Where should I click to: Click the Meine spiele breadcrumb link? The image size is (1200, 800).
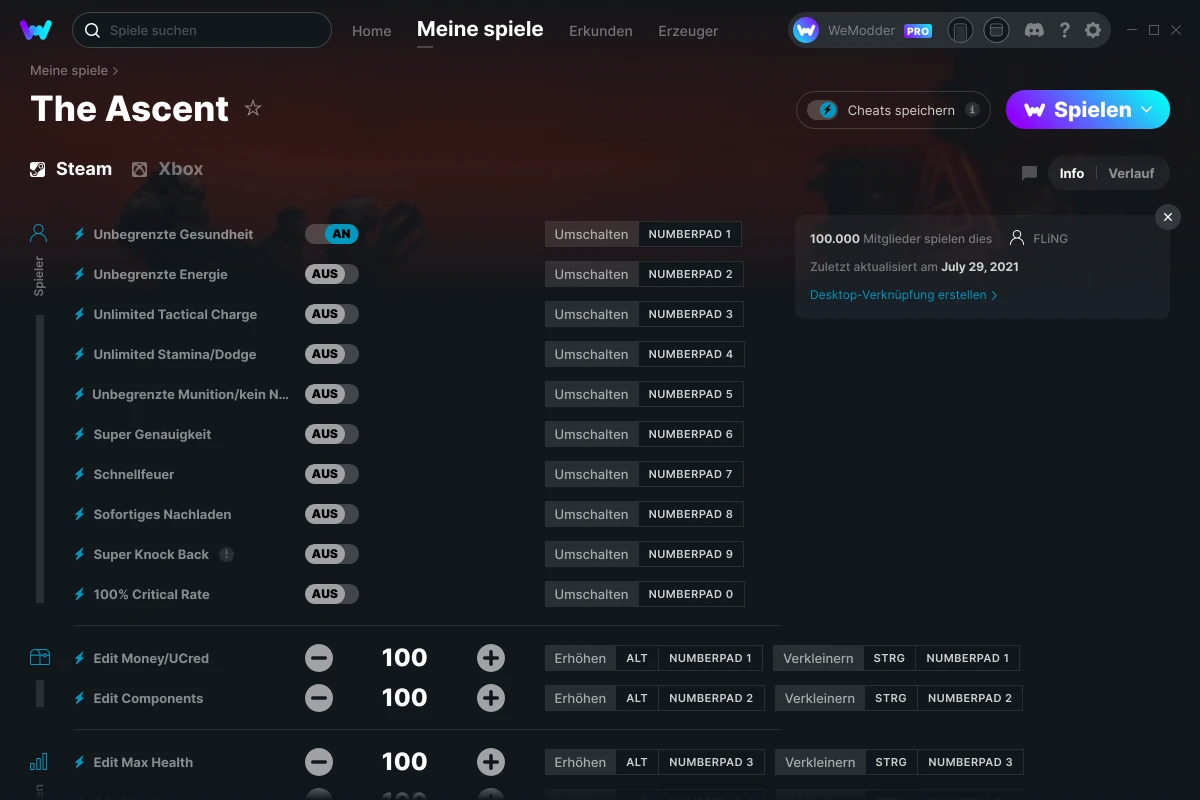[69, 71]
